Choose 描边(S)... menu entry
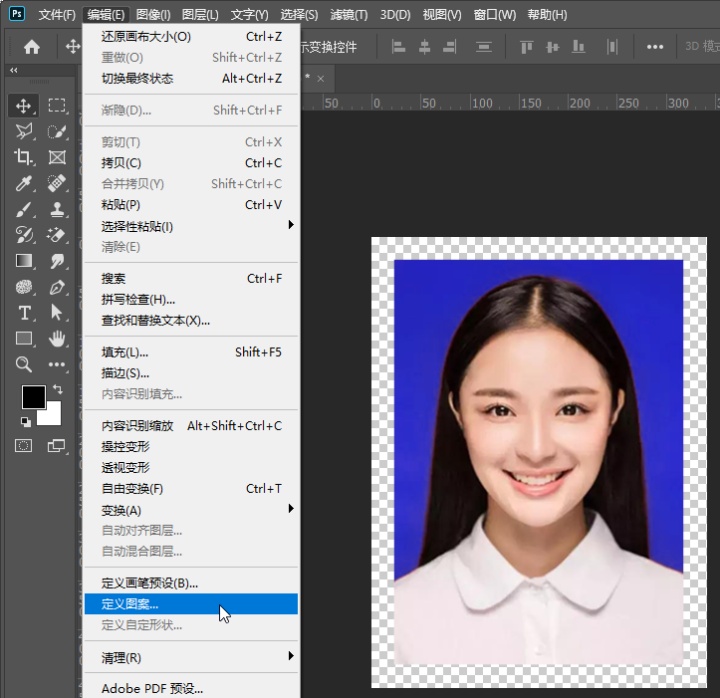Image resolution: width=720 pixels, height=698 pixels. 191,373
